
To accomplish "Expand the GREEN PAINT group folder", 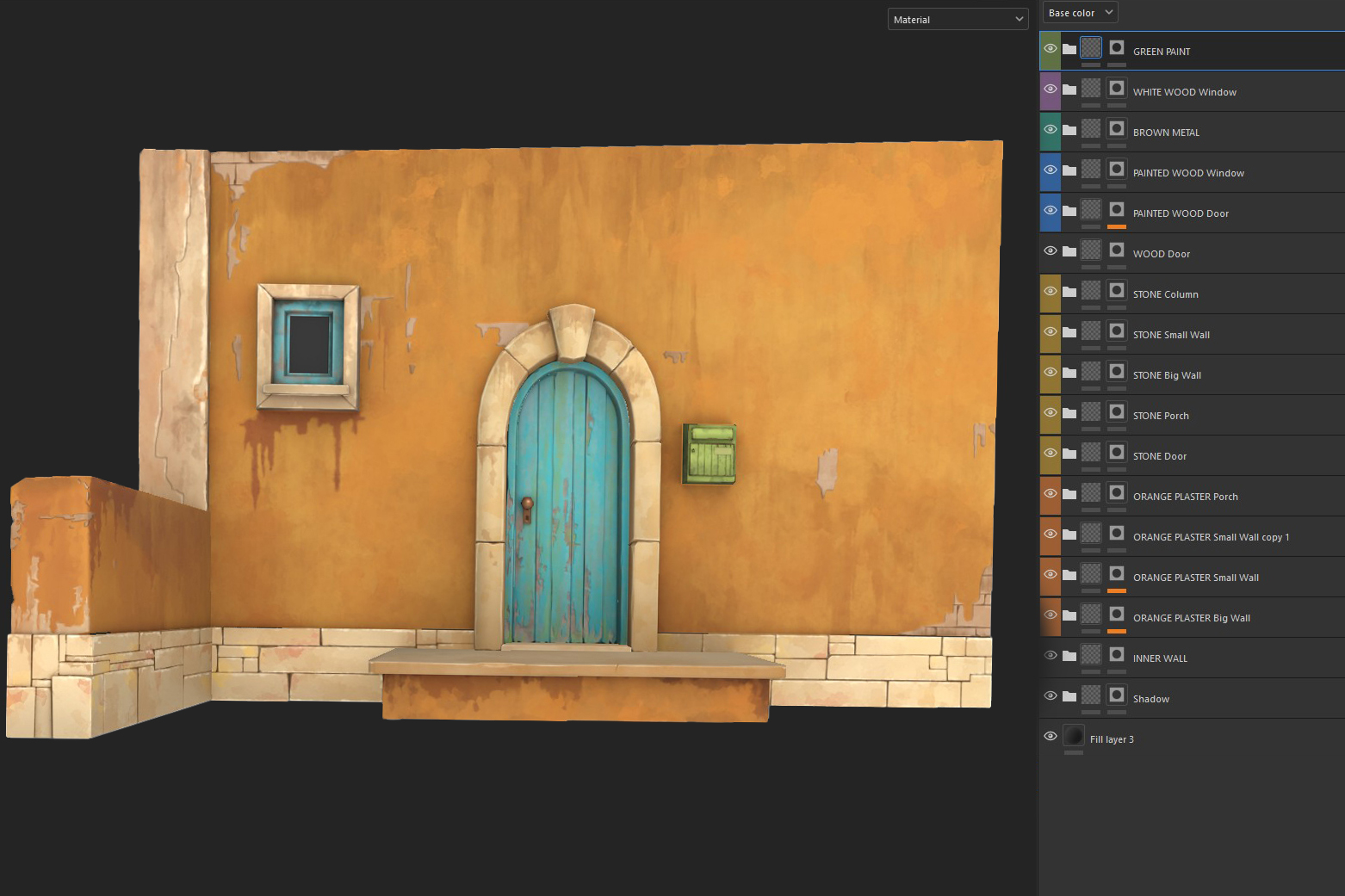I will [1069, 48].
